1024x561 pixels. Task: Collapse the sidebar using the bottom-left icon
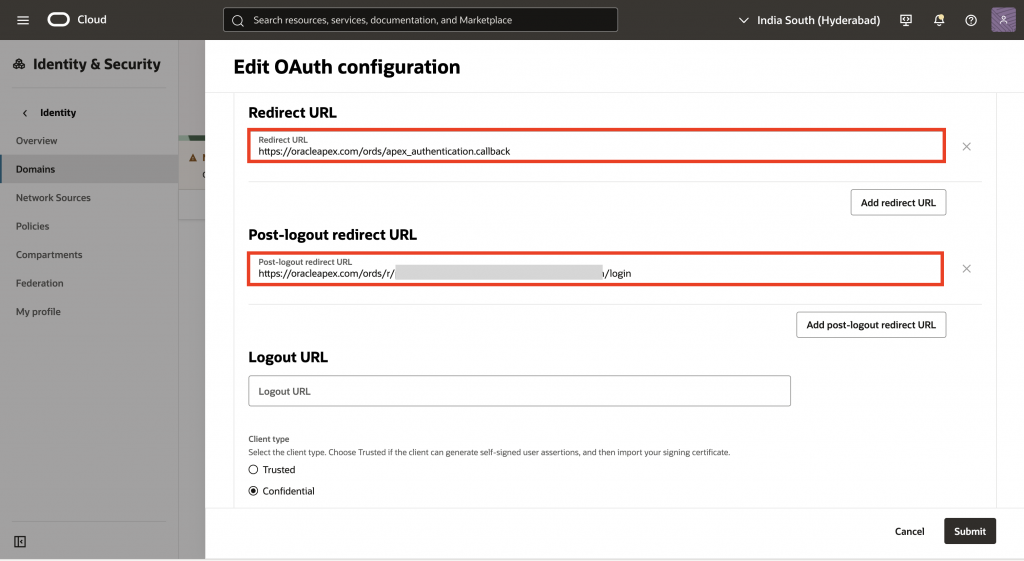[x=20, y=542]
